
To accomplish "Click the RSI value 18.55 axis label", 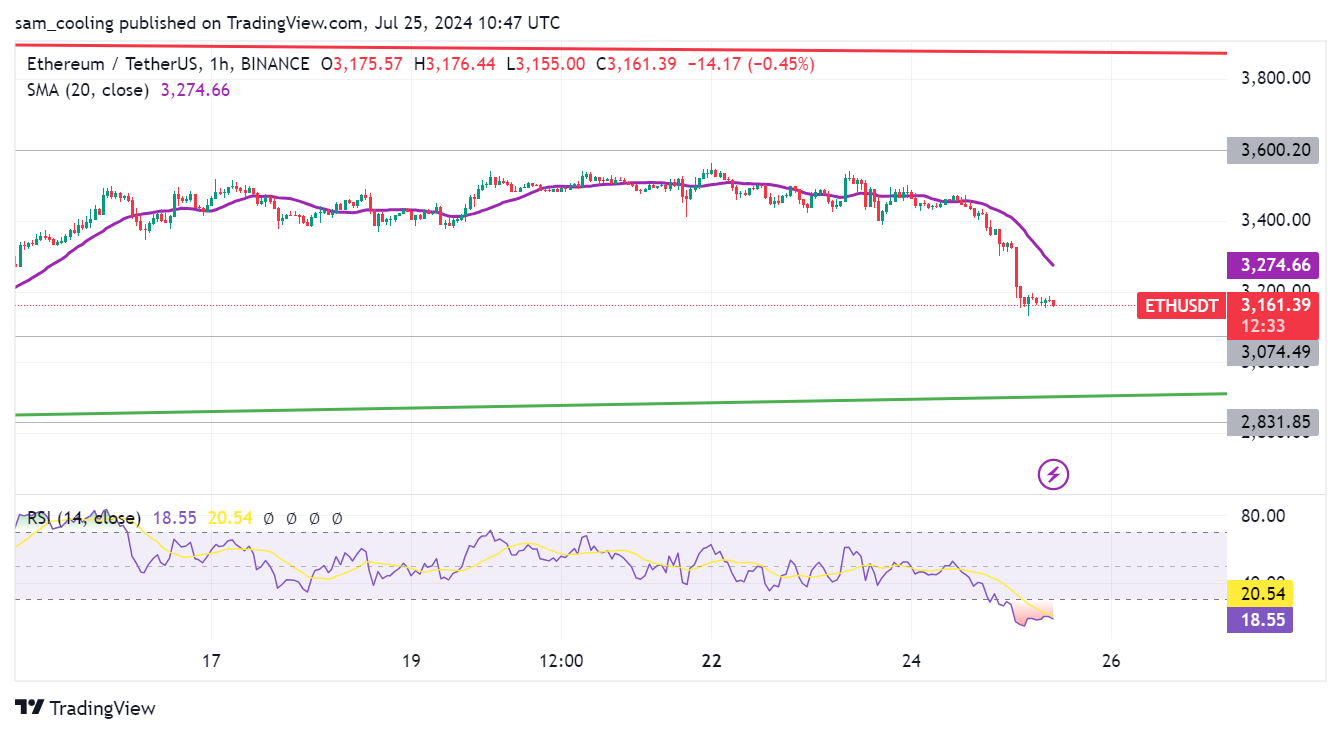I will coord(1260,620).
